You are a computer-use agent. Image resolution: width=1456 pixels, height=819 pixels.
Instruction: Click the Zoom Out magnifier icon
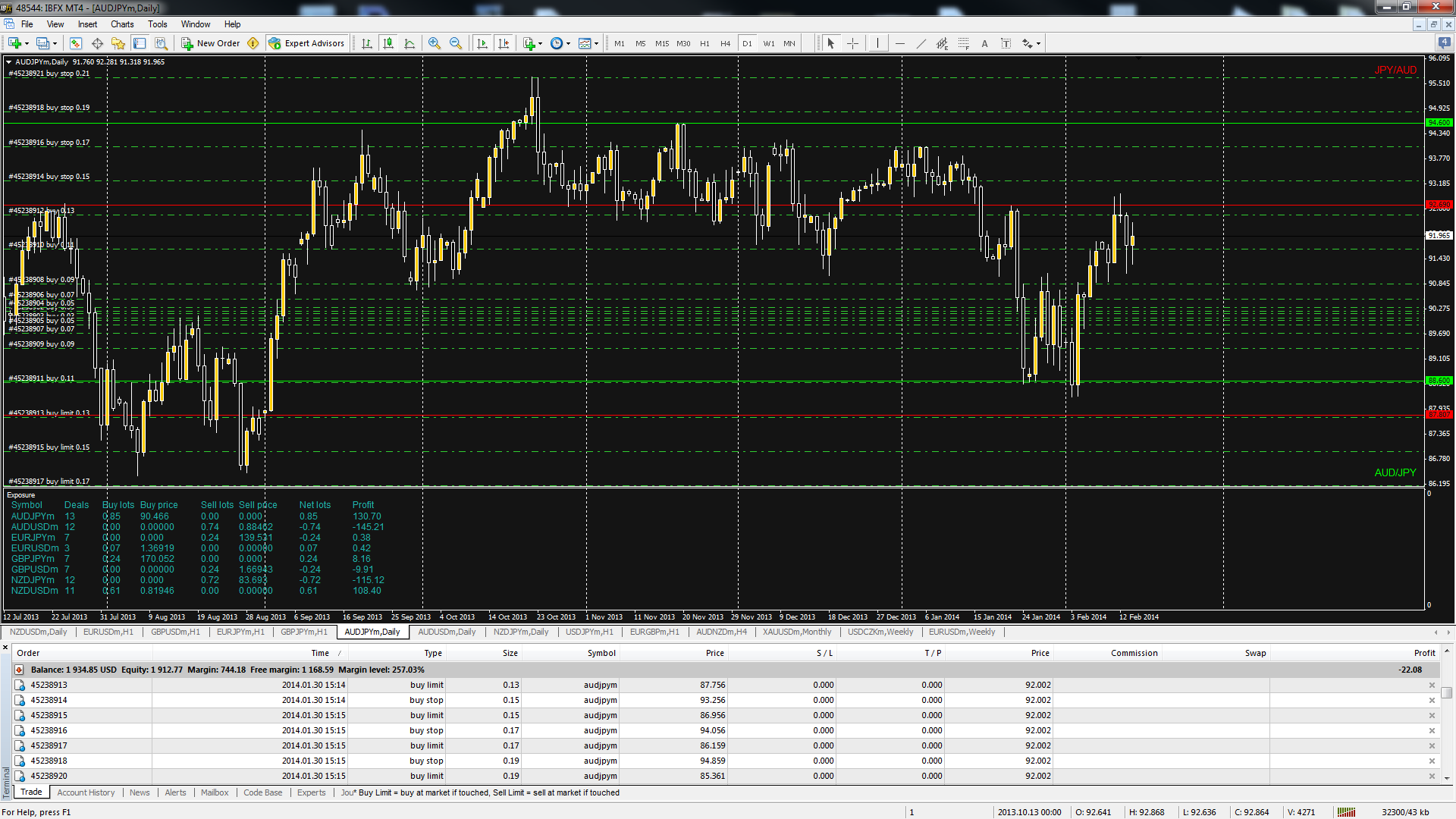click(x=455, y=43)
